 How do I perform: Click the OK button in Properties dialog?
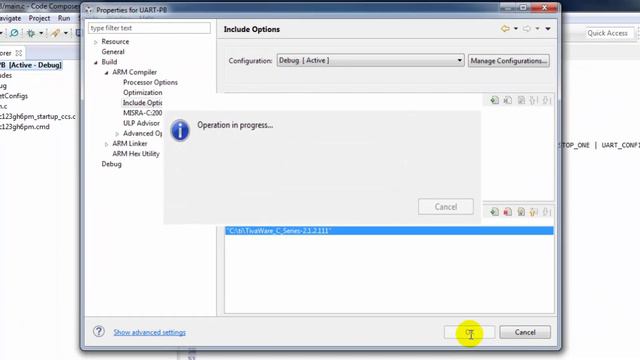click(469, 332)
